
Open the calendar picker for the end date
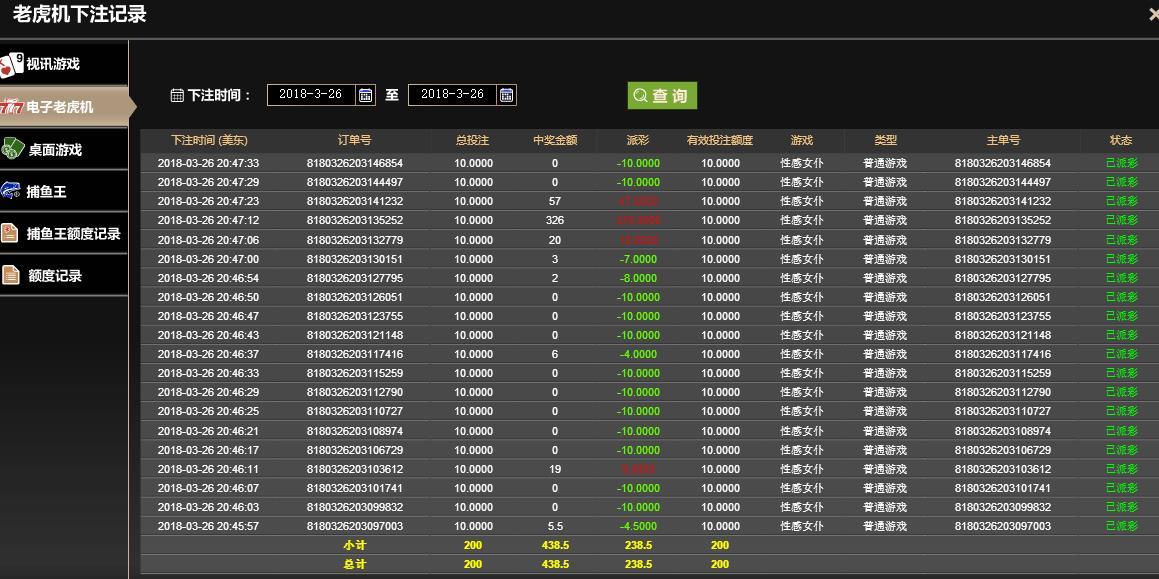coord(506,95)
